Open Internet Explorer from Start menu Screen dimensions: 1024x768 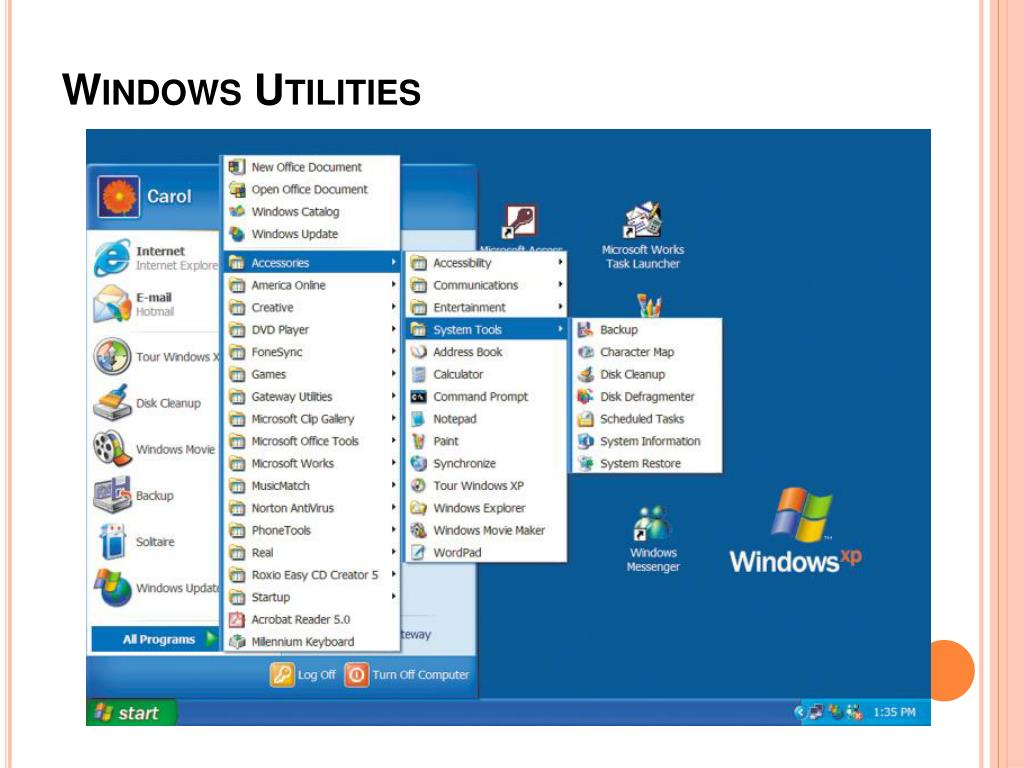point(155,258)
